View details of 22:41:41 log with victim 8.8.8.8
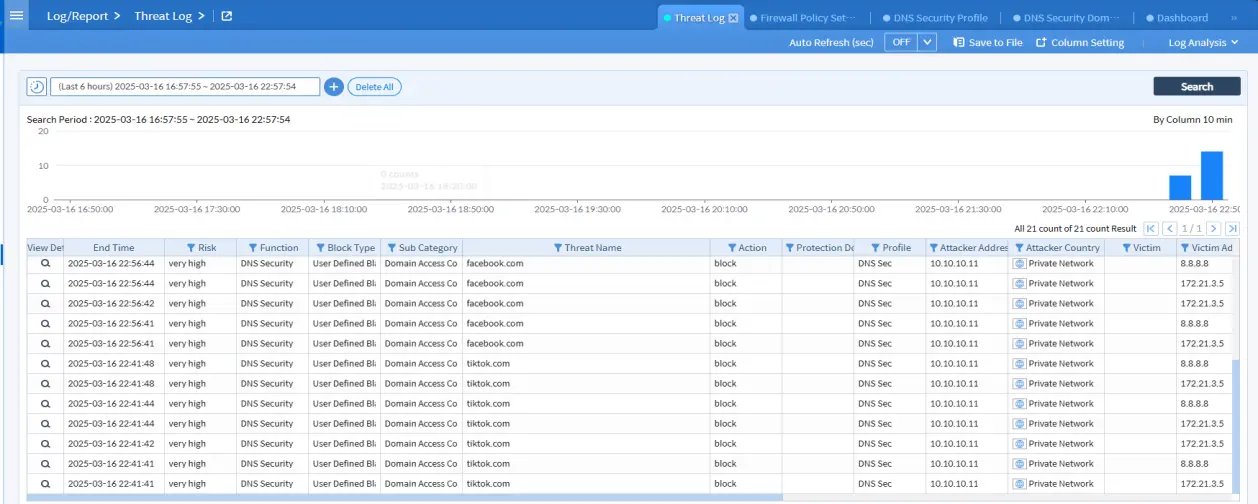This screenshot has height=504, width=1258. pos(45,464)
